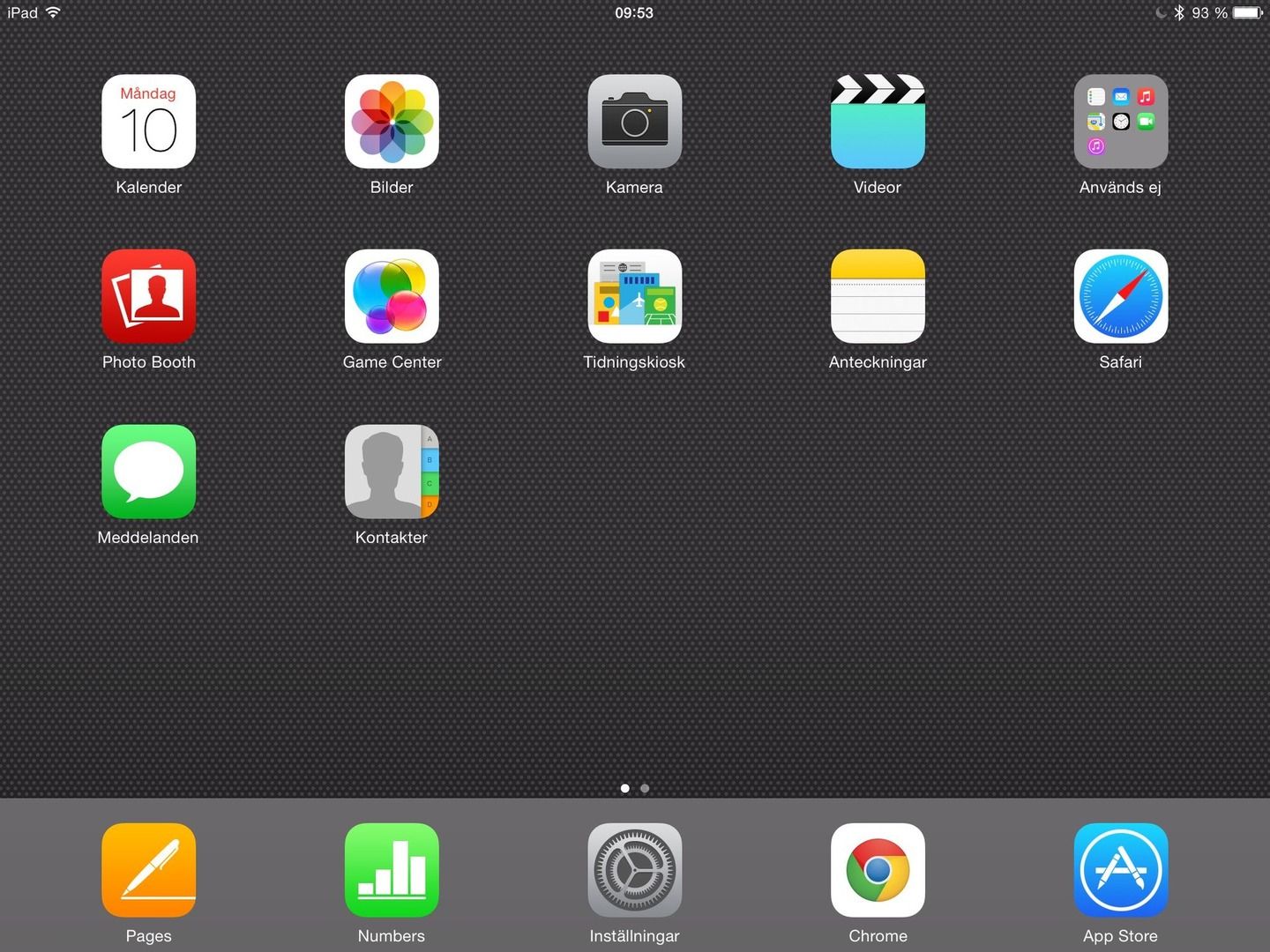Launch the Bilder photos app
Viewport: 1270px width, 952px height.
(x=392, y=122)
